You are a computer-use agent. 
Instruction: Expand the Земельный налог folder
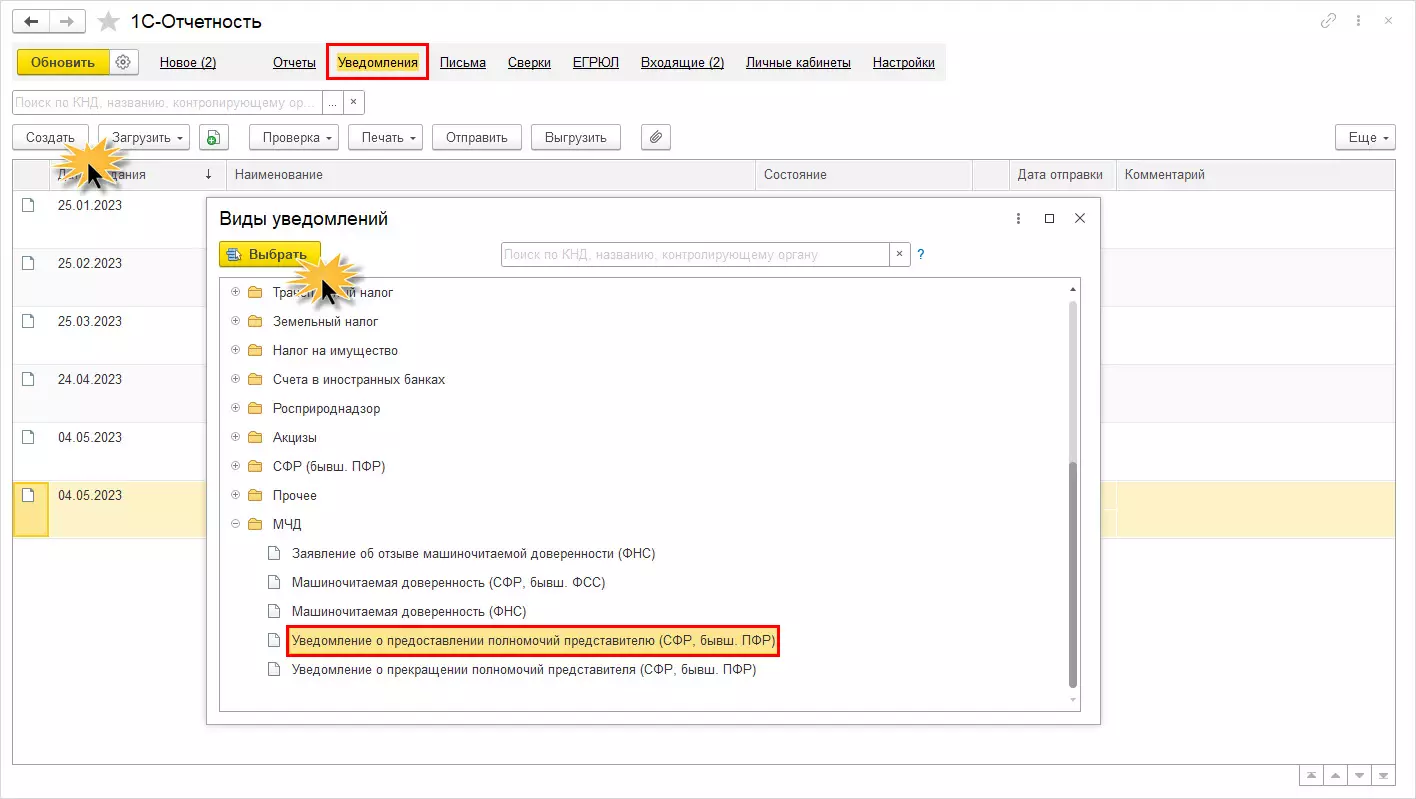(x=236, y=321)
